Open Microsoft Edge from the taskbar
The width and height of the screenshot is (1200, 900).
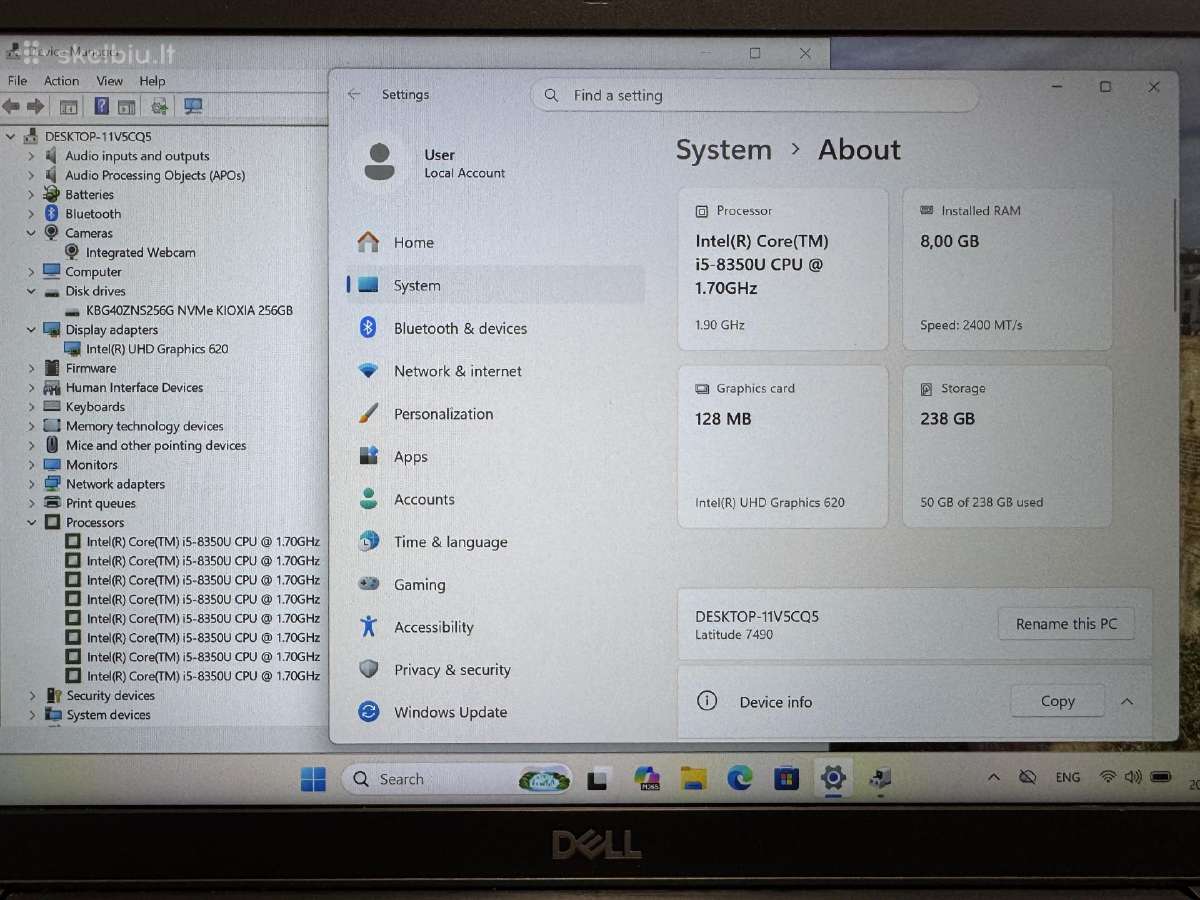coord(740,778)
